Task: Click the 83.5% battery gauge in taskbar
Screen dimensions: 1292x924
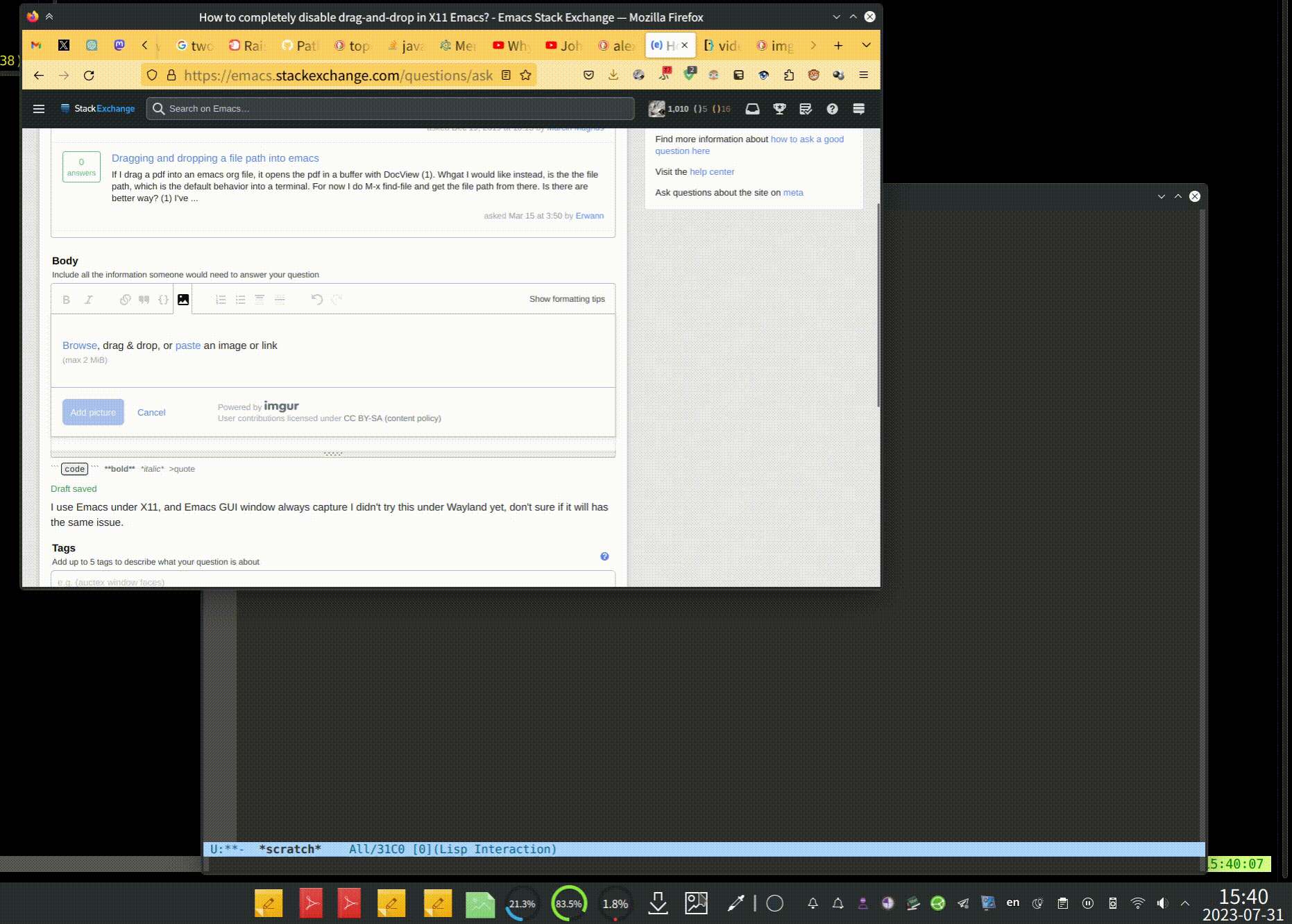Action: tap(569, 903)
